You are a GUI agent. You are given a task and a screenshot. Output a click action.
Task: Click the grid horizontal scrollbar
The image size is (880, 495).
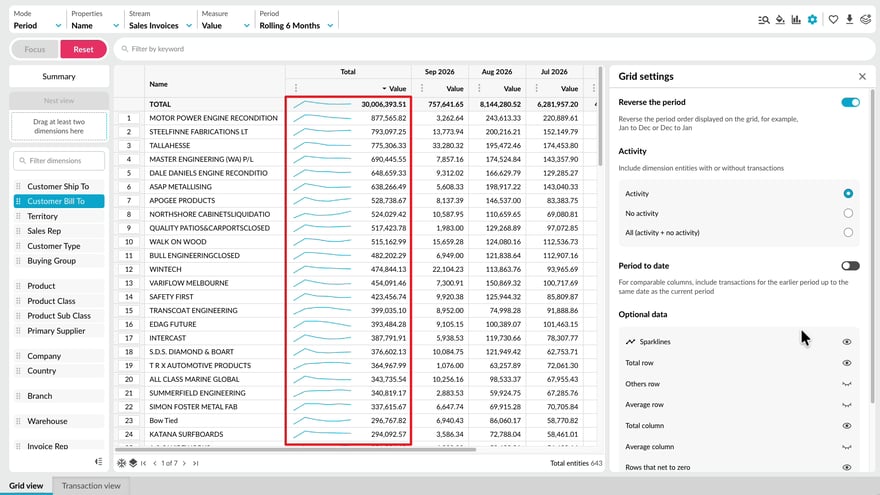[x=296, y=450]
